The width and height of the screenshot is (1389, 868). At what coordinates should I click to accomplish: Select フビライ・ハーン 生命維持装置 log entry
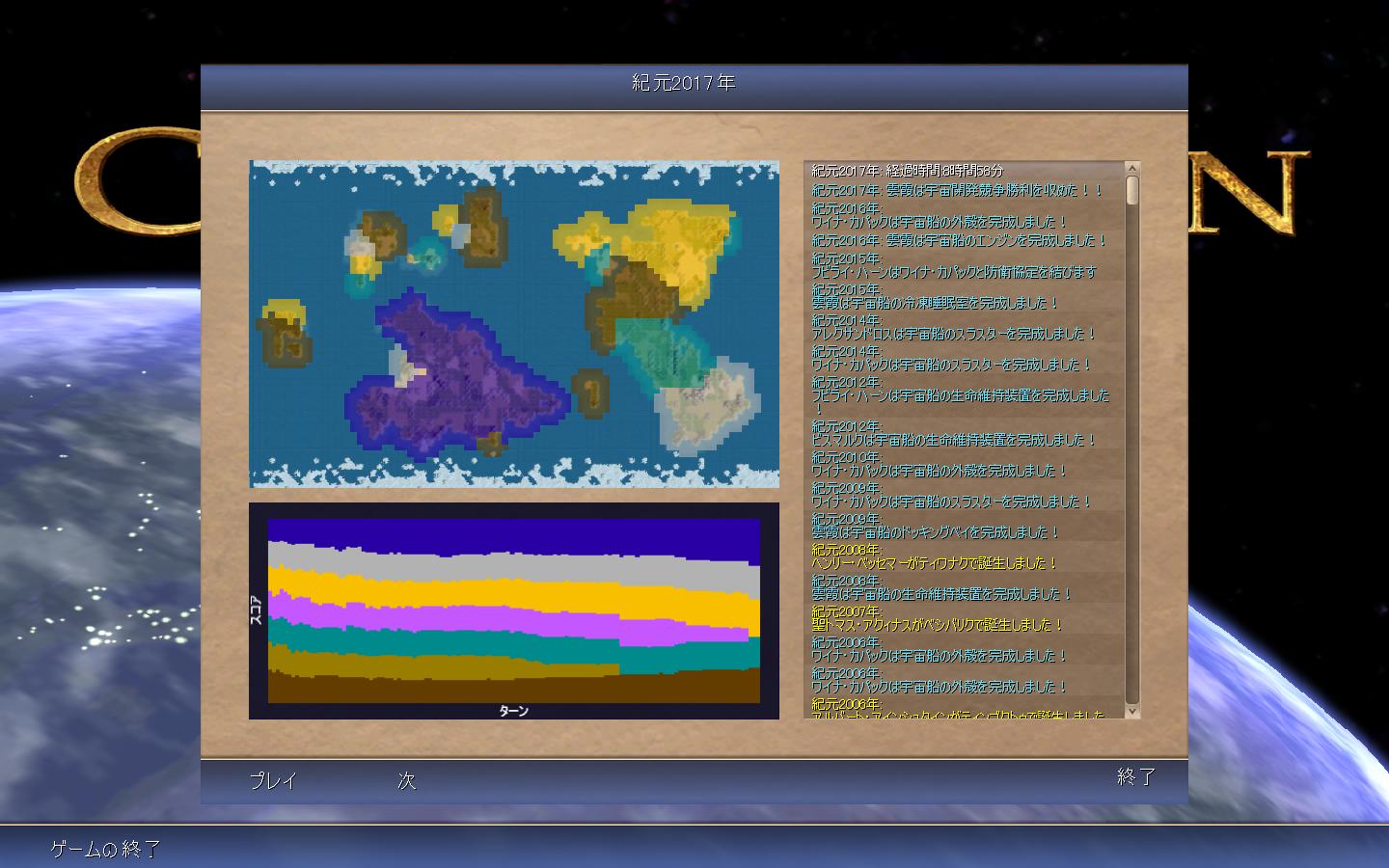[965, 395]
